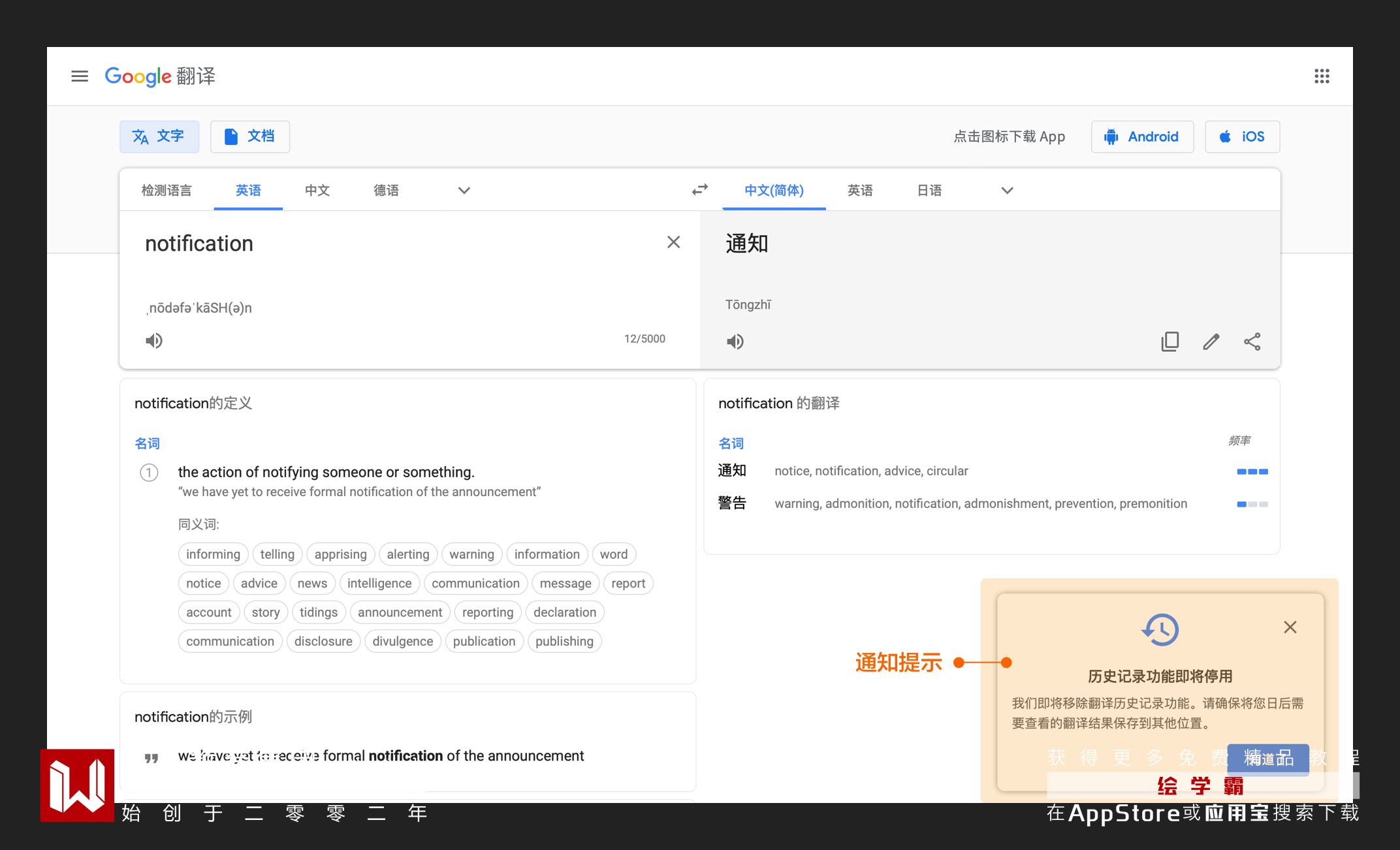1400x850 pixels.
Task: Expand more target languages dropdown
Action: tap(1007, 191)
